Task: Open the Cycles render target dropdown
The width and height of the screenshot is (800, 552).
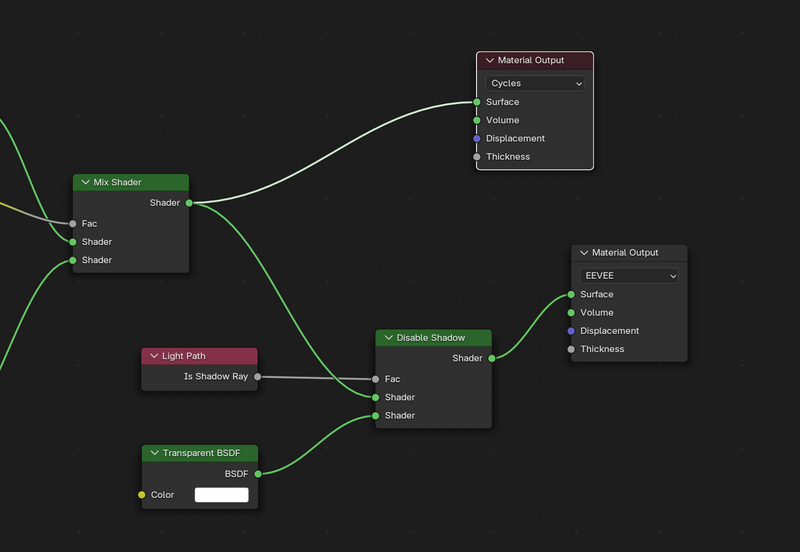Action: click(535, 83)
